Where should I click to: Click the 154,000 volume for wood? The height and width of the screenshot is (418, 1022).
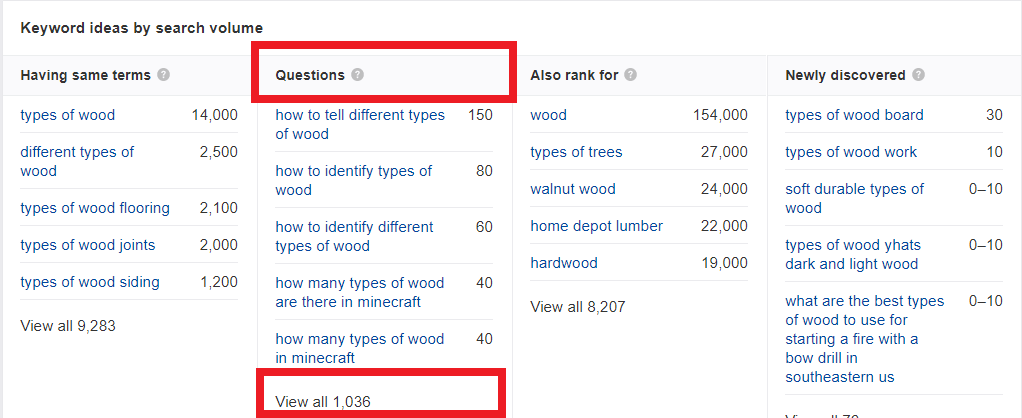coord(721,115)
